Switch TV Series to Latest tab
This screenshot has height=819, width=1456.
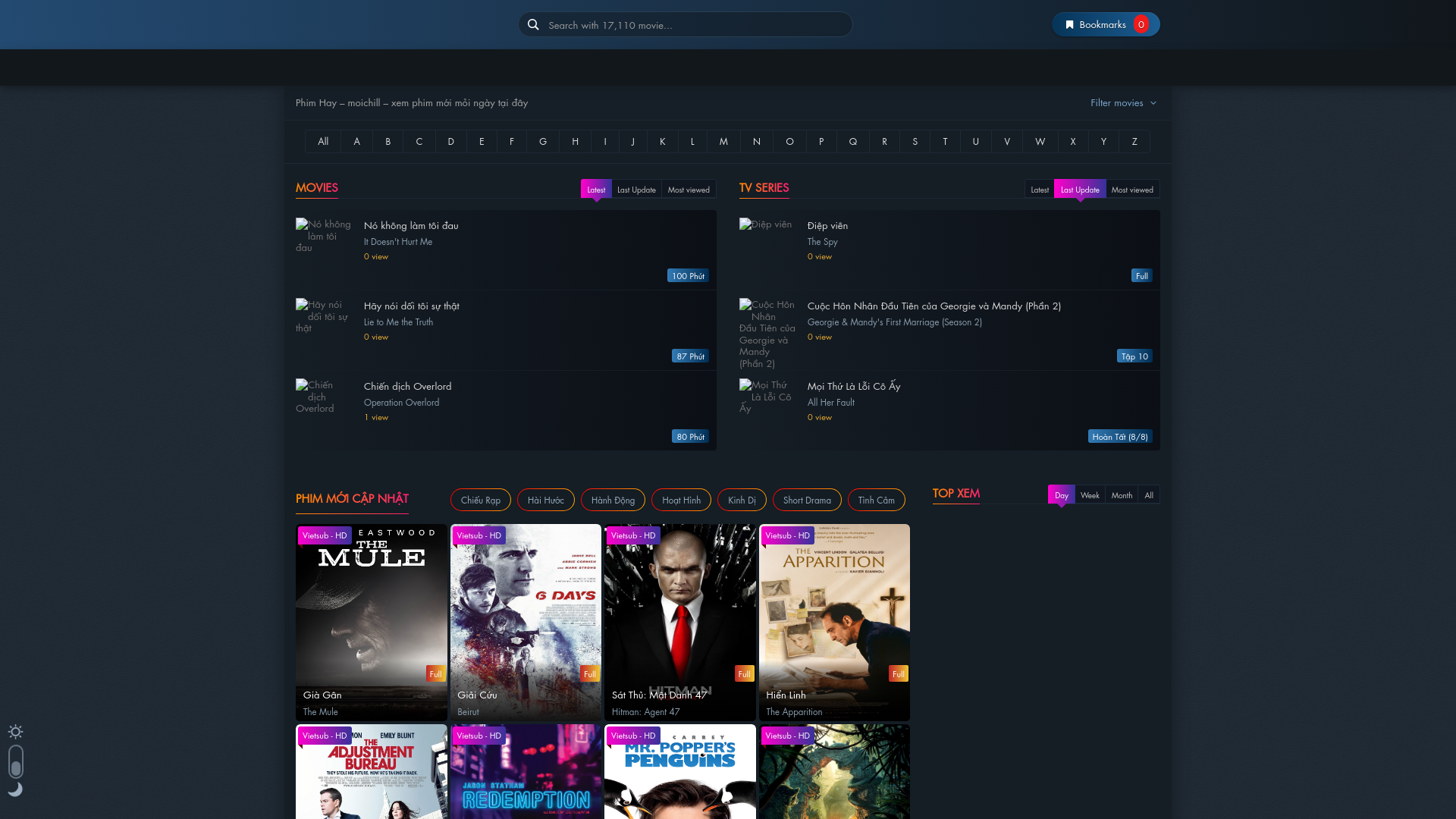tap(1040, 190)
